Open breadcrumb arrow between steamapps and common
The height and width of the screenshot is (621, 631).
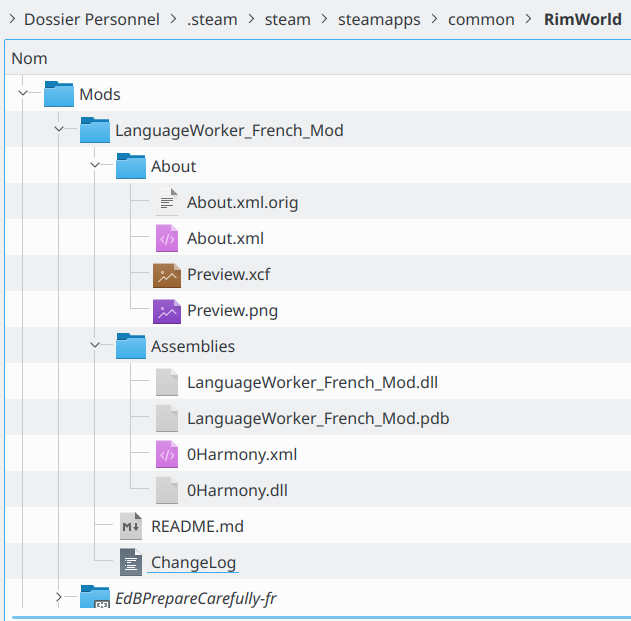(435, 19)
